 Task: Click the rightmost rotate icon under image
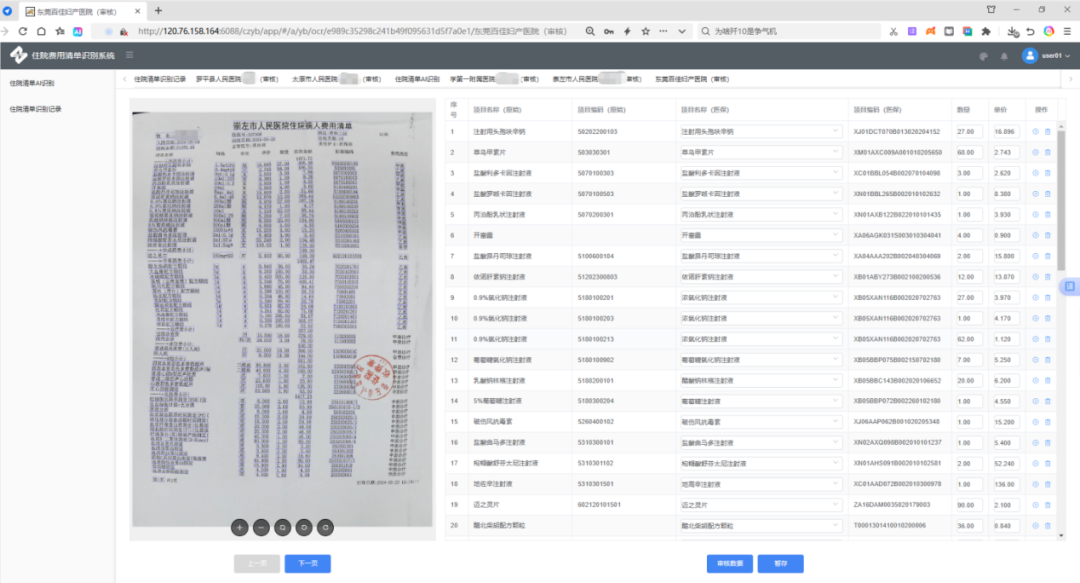tap(326, 526)
